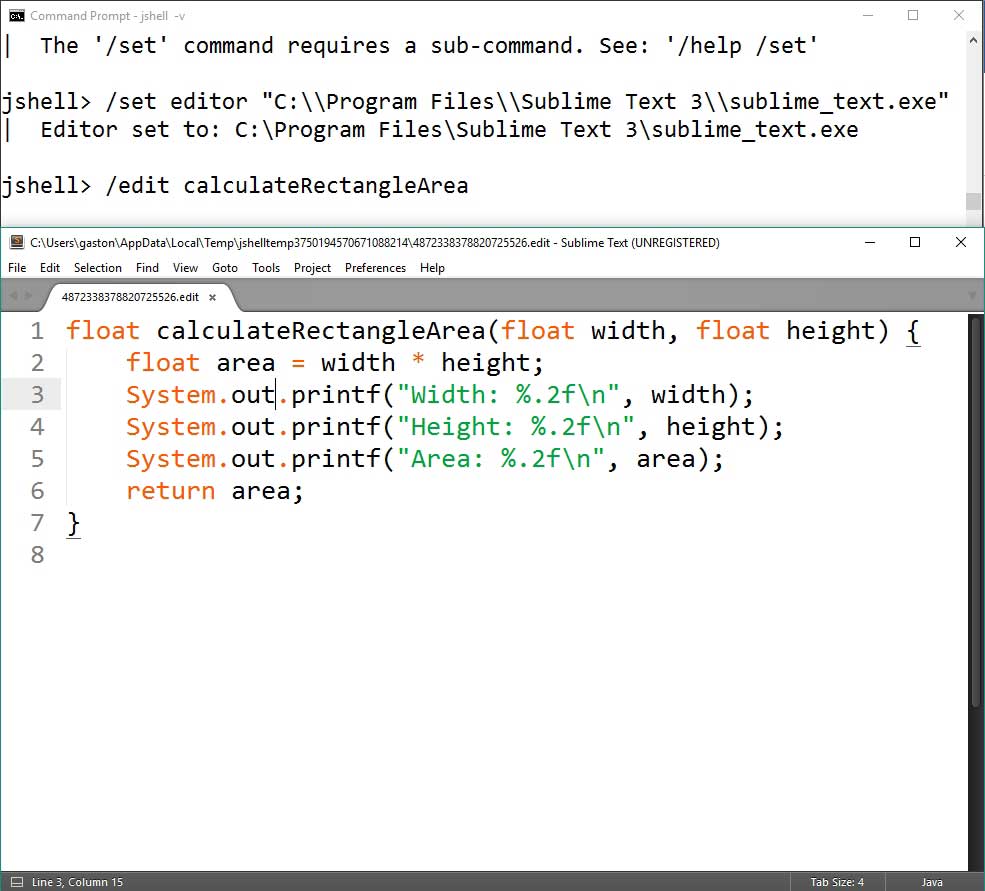Click the closing brace on line 7
The height and width of the screenshot is (891, 985).
73,524
